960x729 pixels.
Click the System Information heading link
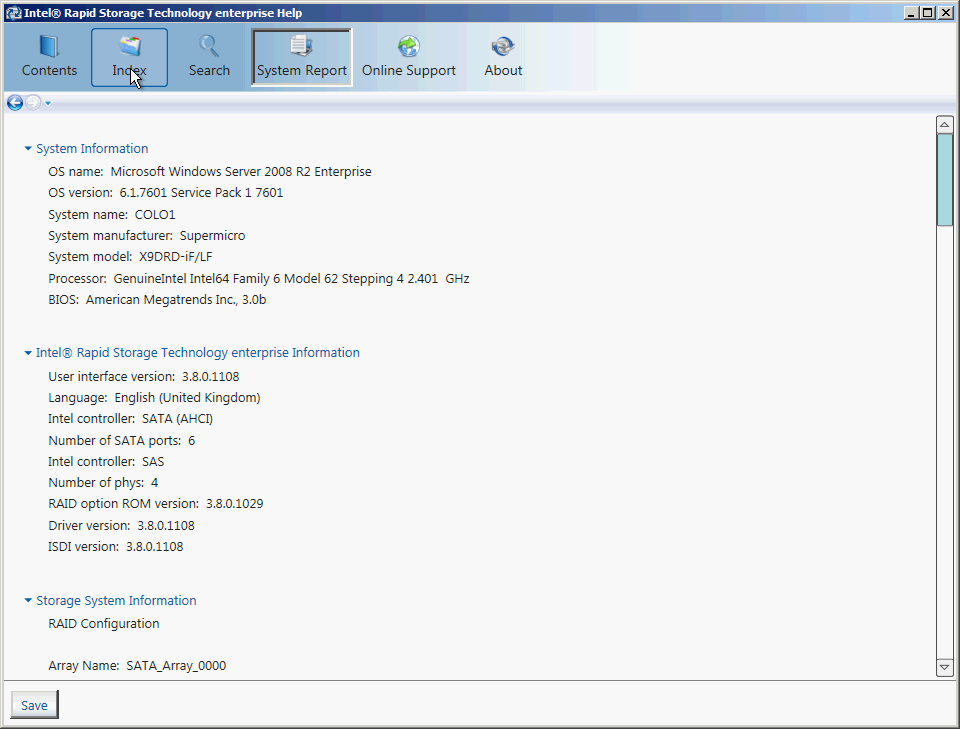coord(92,149)
